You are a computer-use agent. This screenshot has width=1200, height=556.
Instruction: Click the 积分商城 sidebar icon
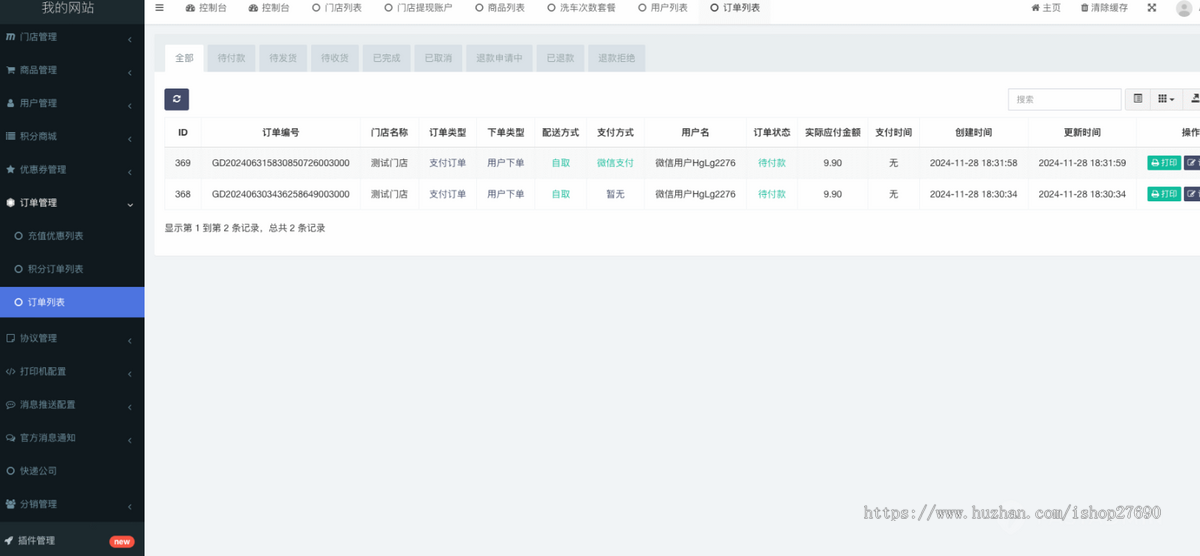10,136
